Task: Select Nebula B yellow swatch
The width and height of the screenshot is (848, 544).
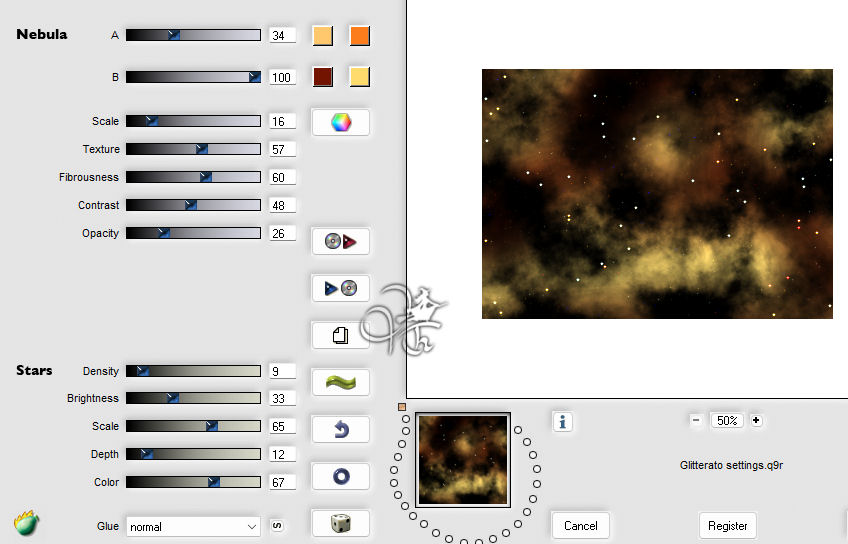Action: [x=360, y=77]
